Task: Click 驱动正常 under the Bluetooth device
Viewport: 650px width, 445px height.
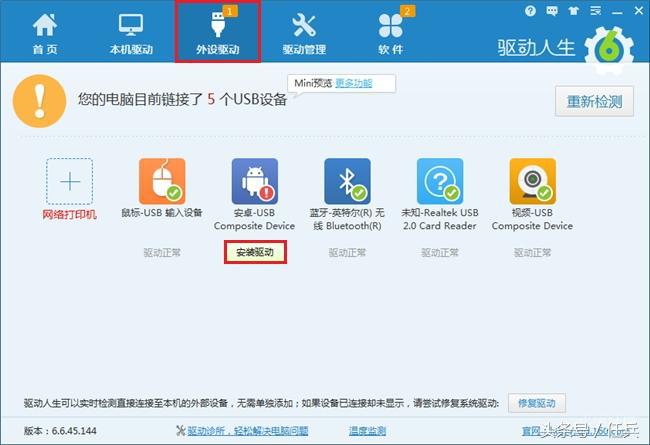Action: (347, 253)
